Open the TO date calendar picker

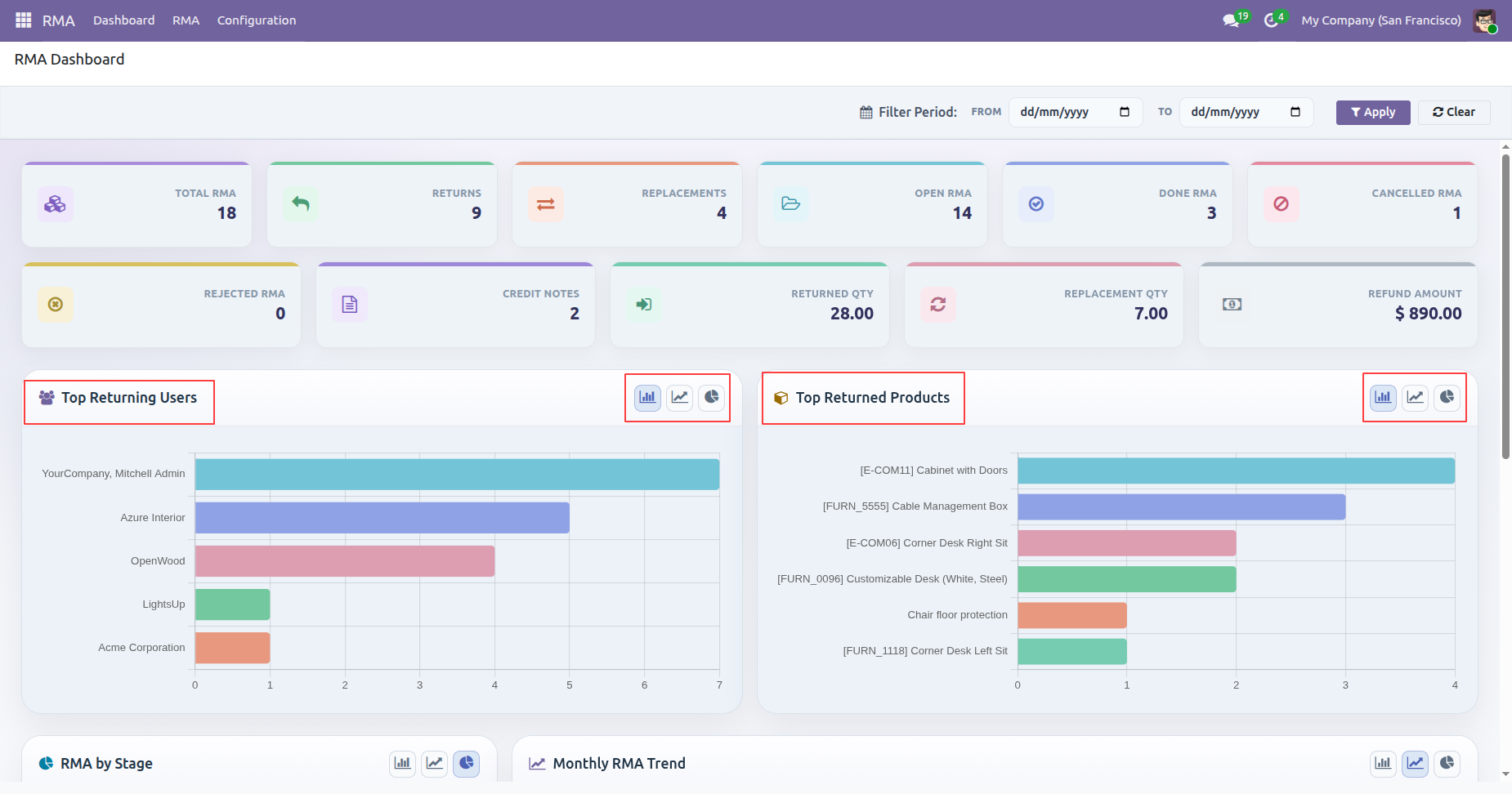tap(1295, 112)
